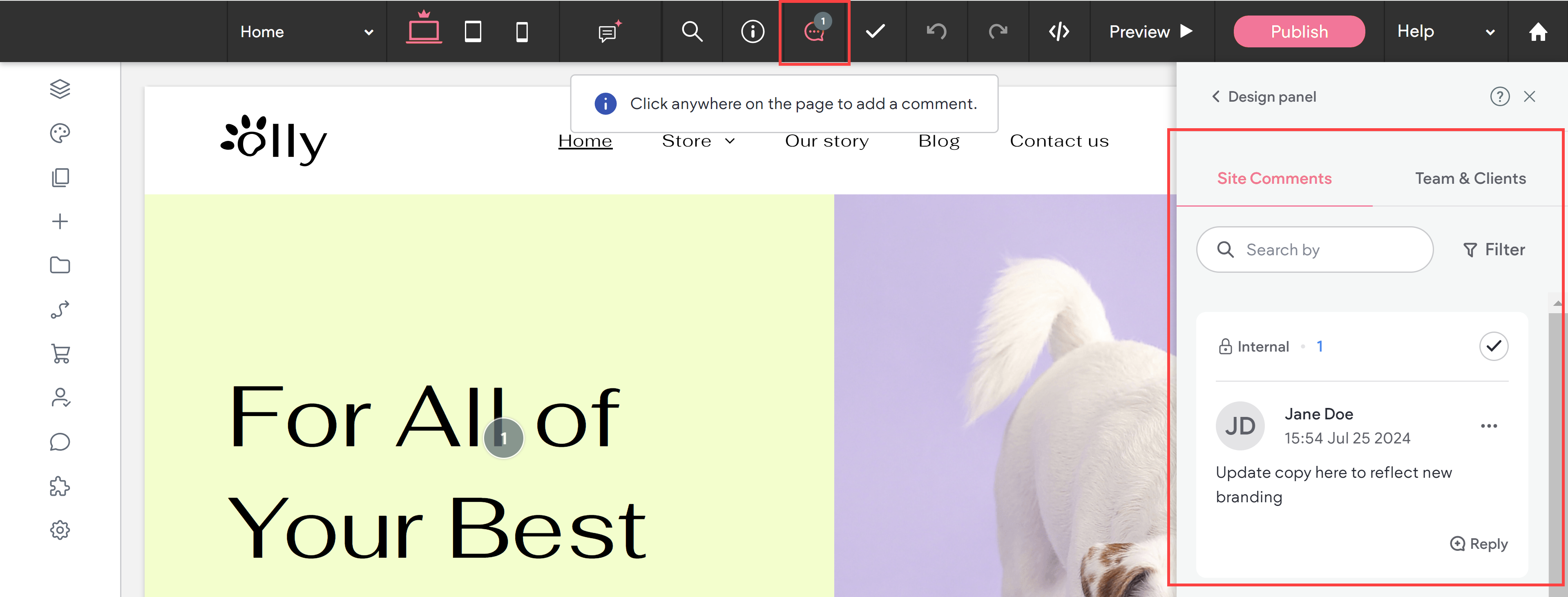Viewport: 1568px width, 597px height.
Task: Switch to the Team & Clients tab
Action: (1471, 178)
